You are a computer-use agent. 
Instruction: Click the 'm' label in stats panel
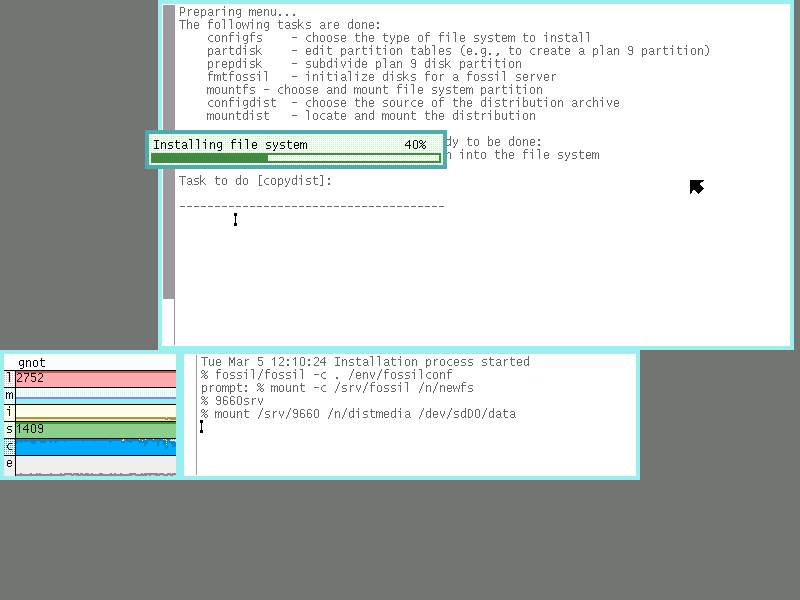(9, 396)
